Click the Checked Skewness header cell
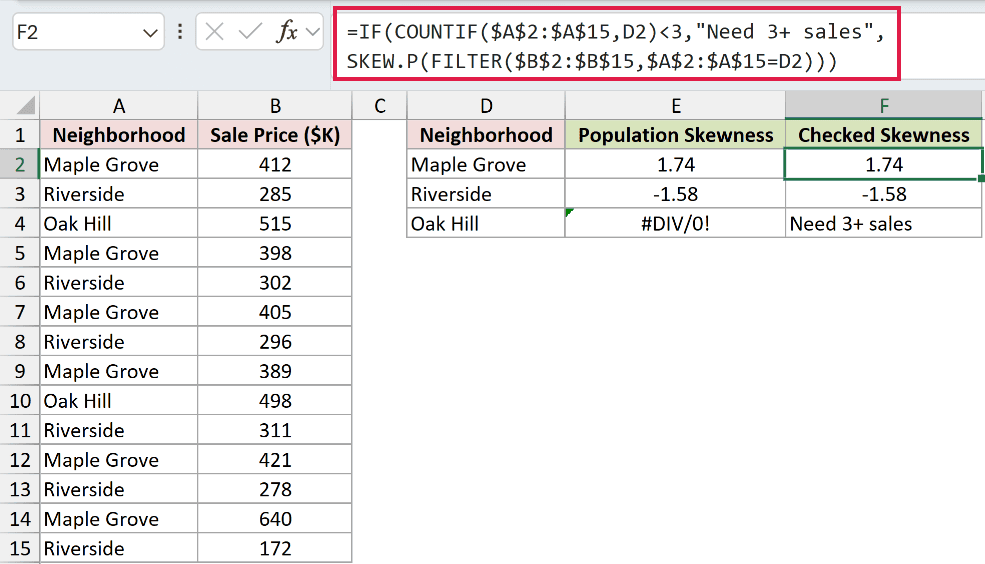 883,135
